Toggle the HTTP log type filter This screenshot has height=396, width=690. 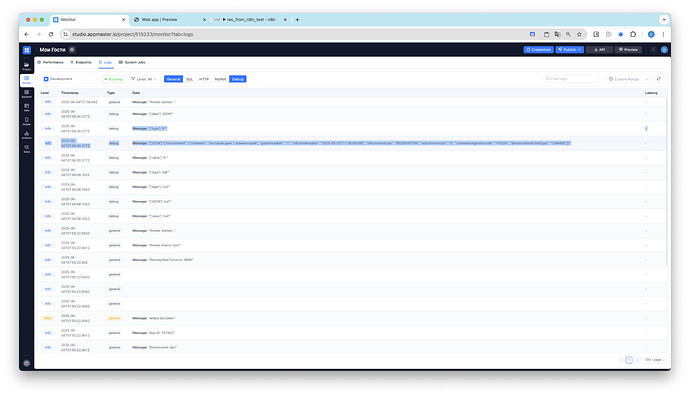tap(204, 79)
